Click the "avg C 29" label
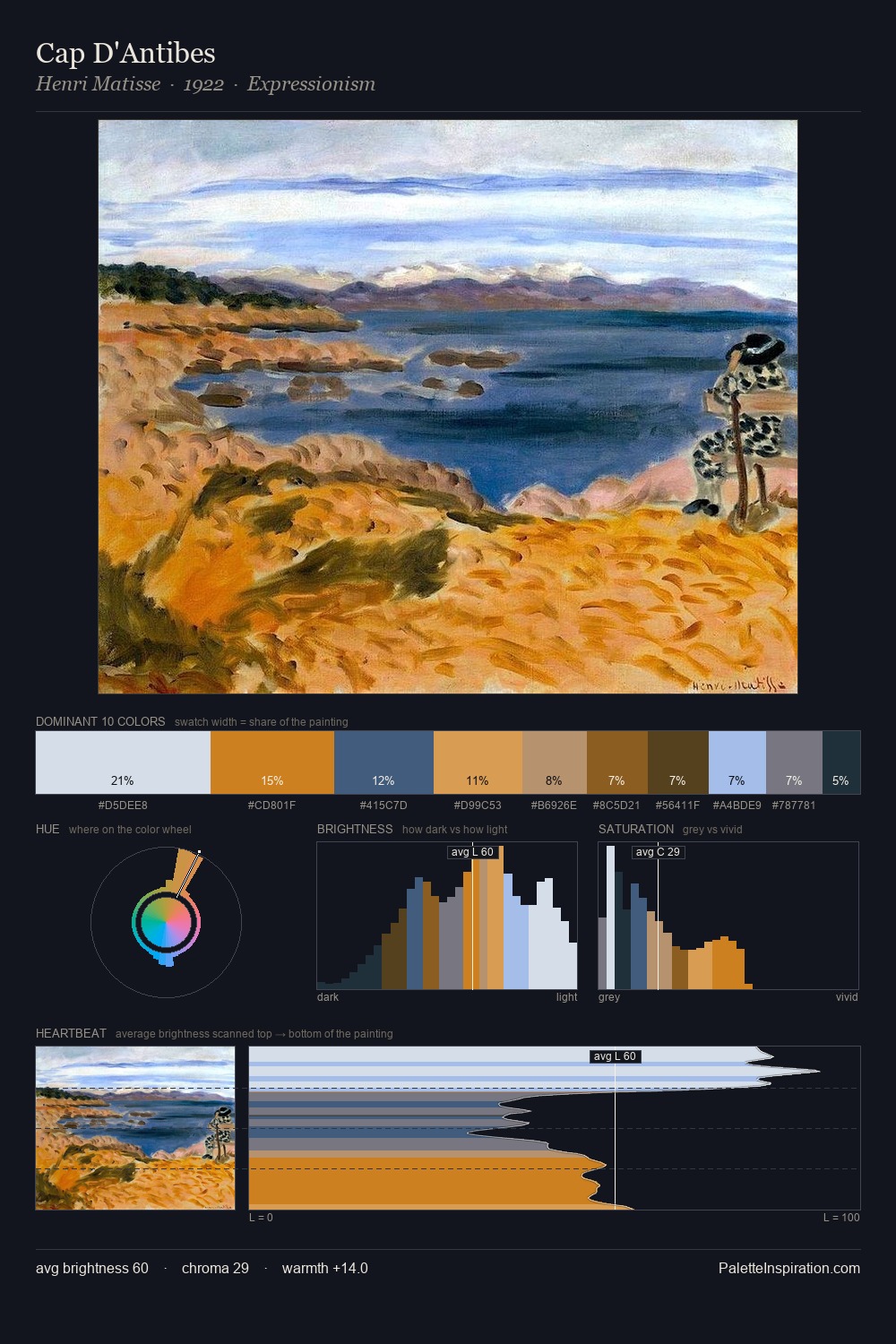This screenshot has height=1344, width=896. [658, 852]
